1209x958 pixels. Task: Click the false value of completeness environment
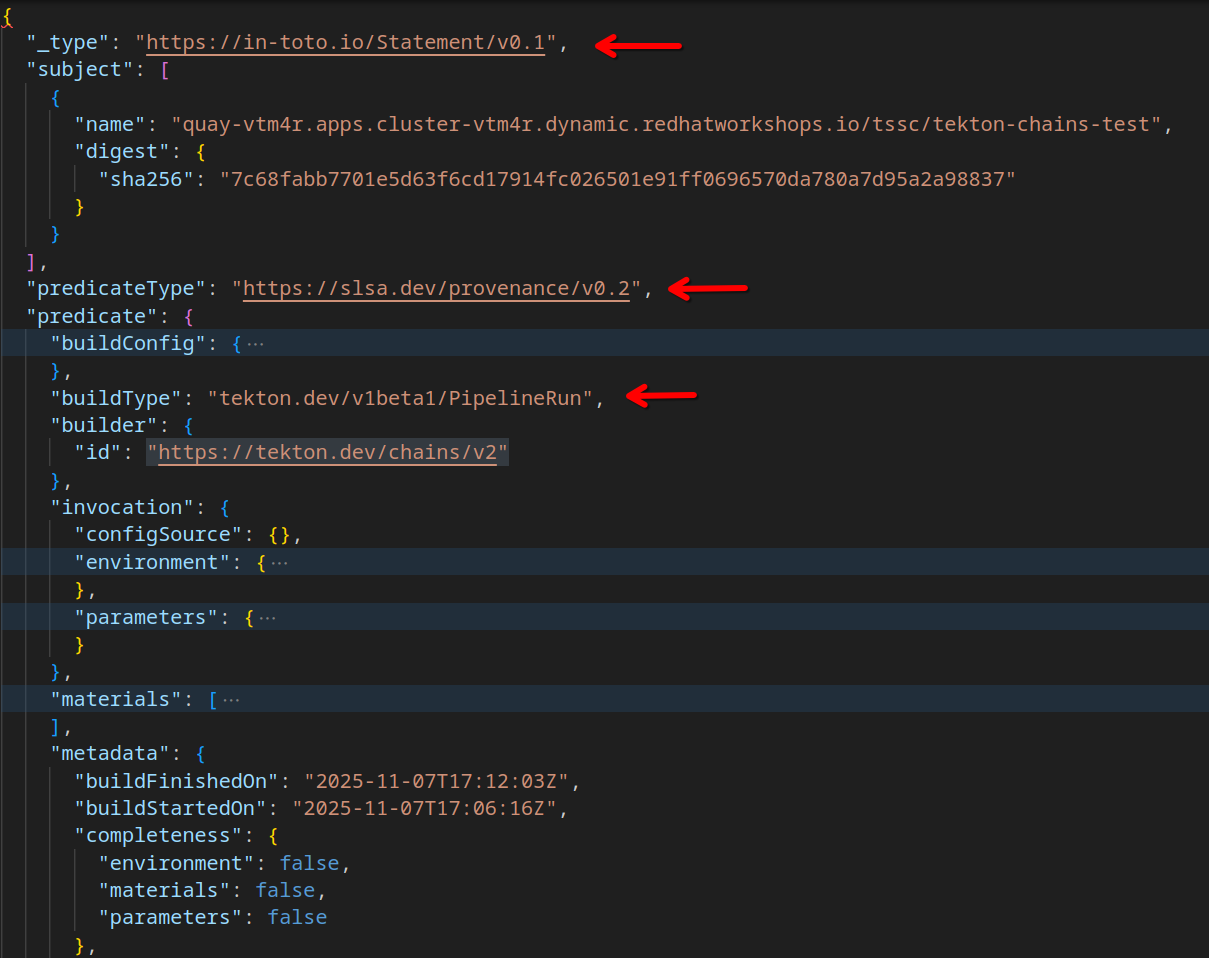click(310, 863)
